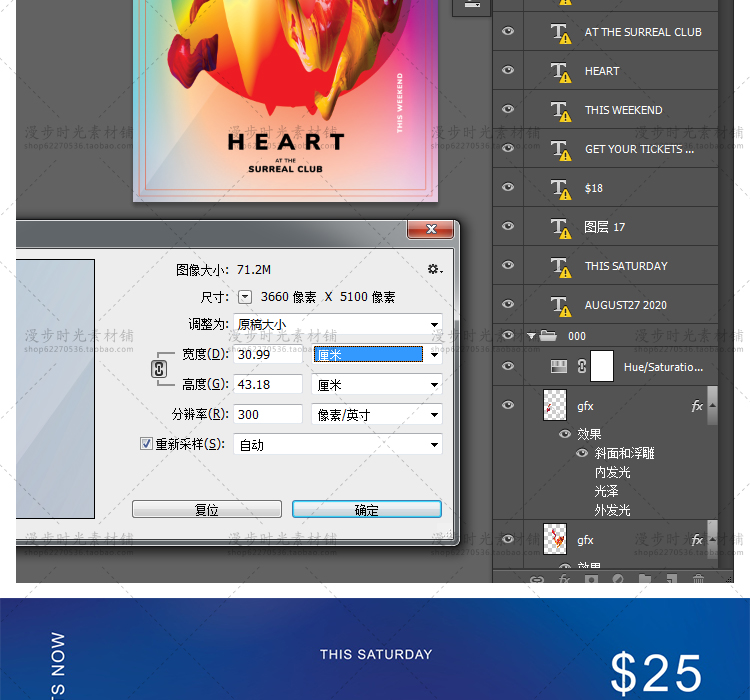Click the new group folder icon
This screenshot has width=750, height=700.
coord(645,578)
